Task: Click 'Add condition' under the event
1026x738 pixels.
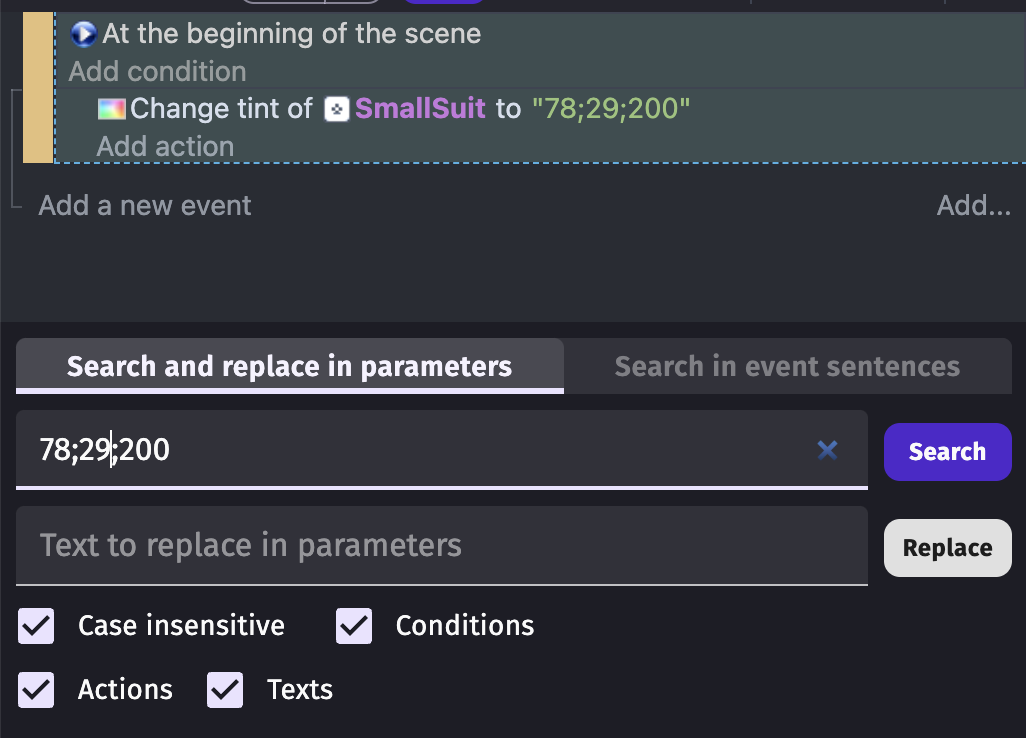Action: click(x=157, y=71)
